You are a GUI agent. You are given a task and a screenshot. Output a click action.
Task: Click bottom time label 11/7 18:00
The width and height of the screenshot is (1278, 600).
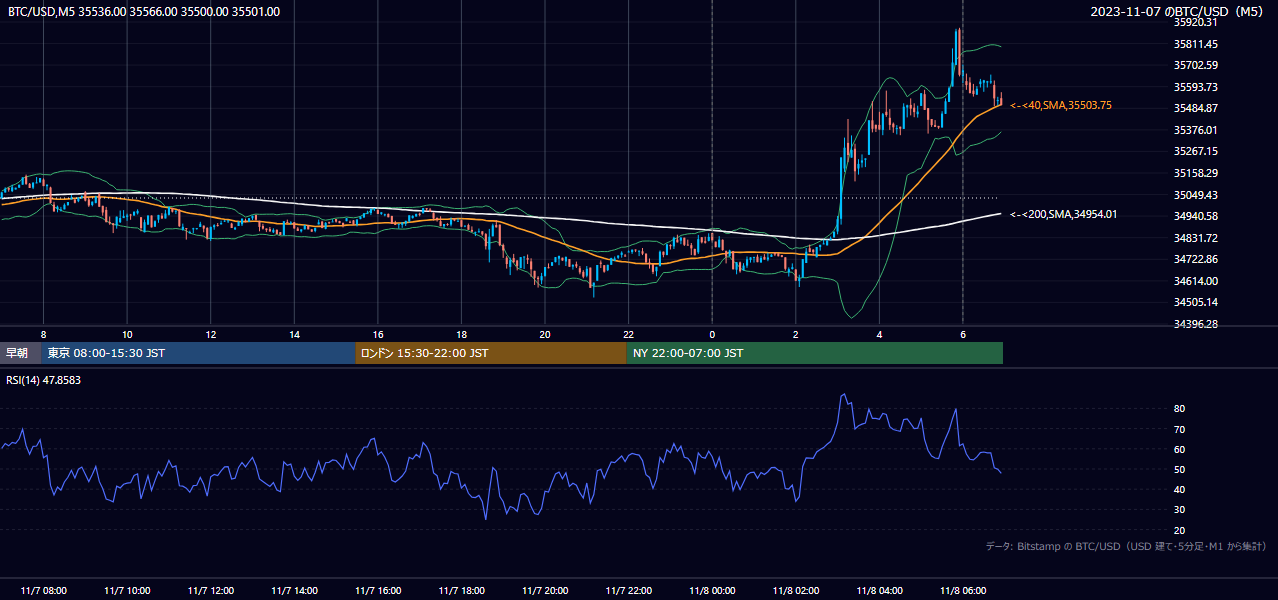[x=461, y=591]
